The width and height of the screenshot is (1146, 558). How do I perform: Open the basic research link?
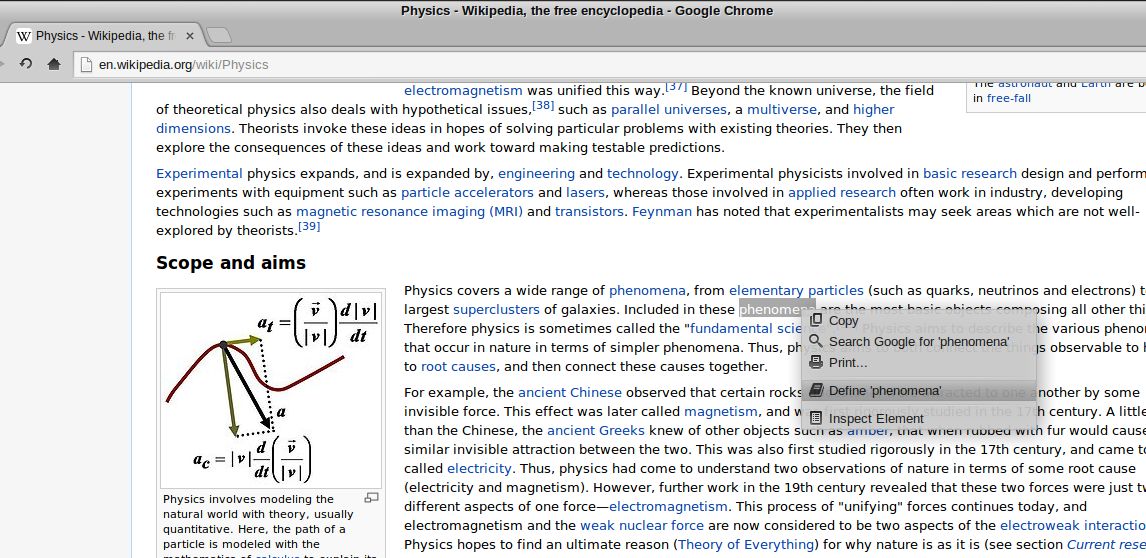pos(970,173)
